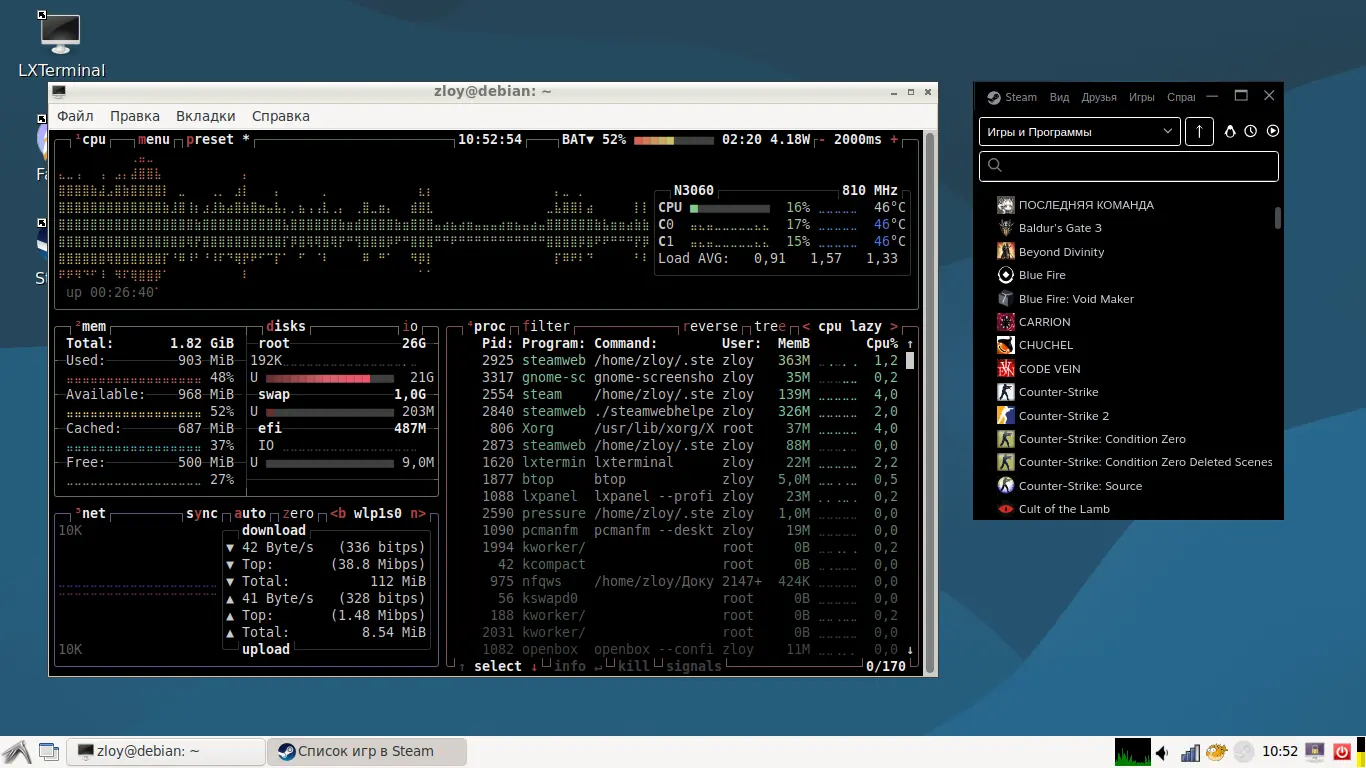This screenshot has width=1366, height=768.
Task: Toggle tree view in btop proc panel
Action: click(x=770, y=326)
